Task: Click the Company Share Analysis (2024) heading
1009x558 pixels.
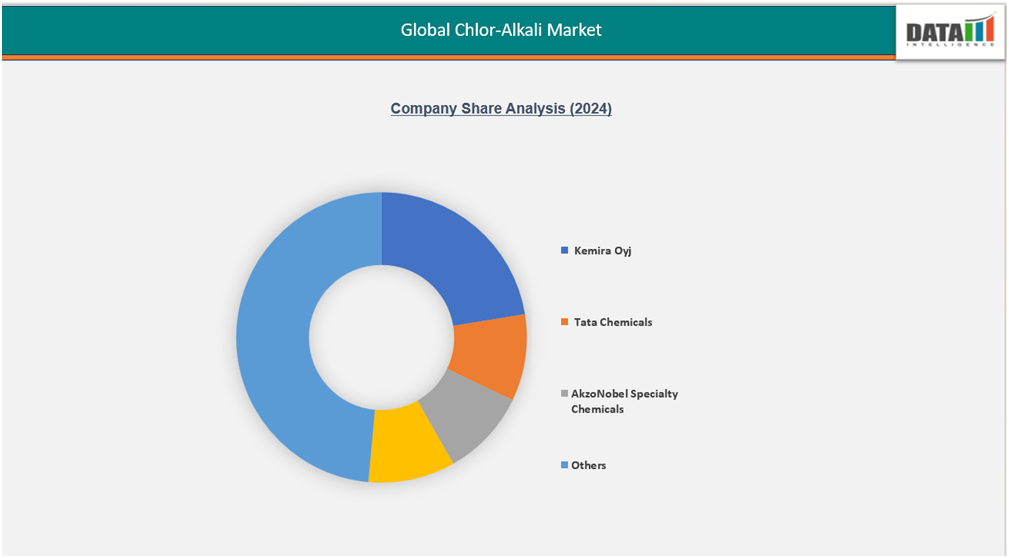Action: [x=501, y=108]
